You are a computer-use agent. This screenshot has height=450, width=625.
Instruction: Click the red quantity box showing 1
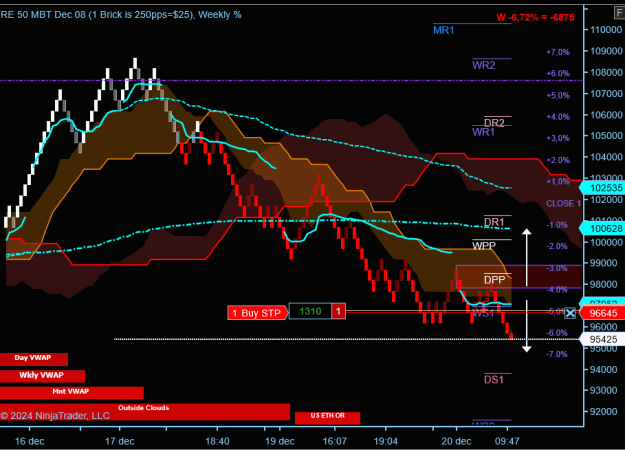(x=338, y=311)
